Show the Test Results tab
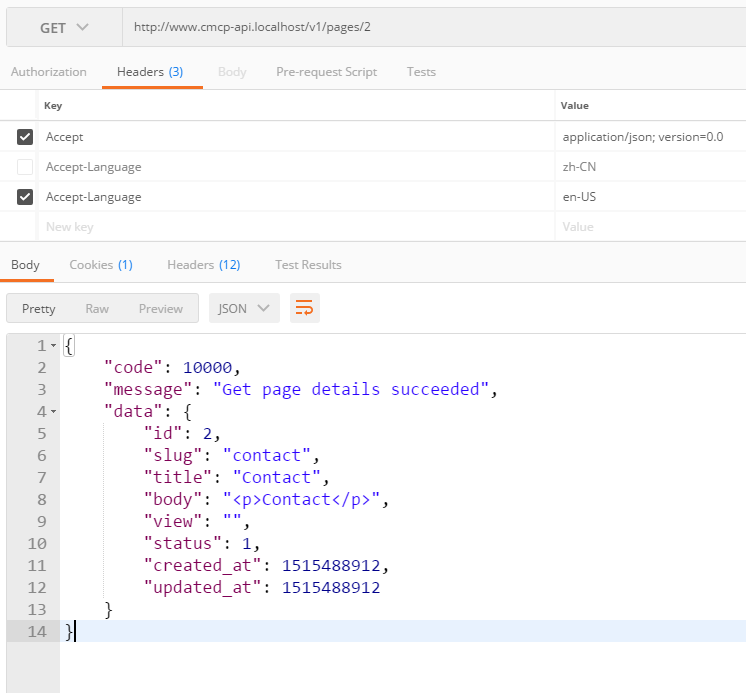This screenshot has width=746, height=693. (x=308, y=265)
